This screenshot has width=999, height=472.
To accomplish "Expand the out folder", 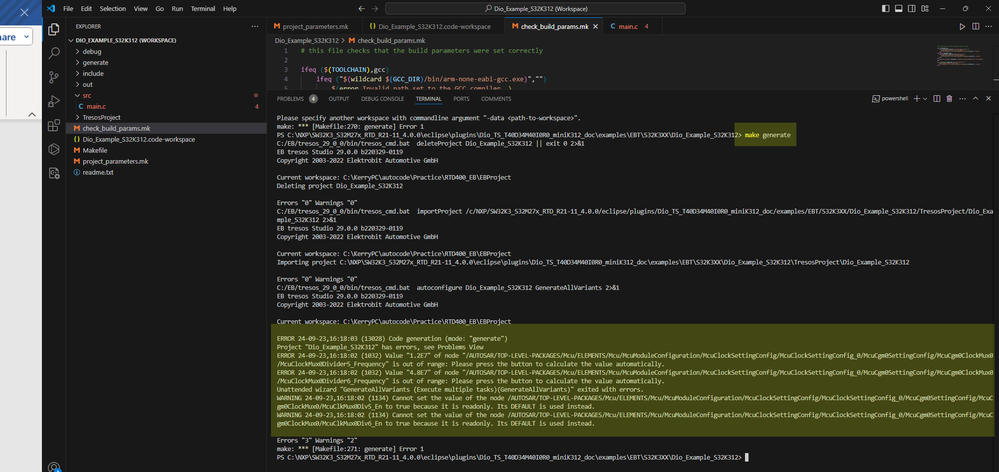I will [x=87, y=84].
